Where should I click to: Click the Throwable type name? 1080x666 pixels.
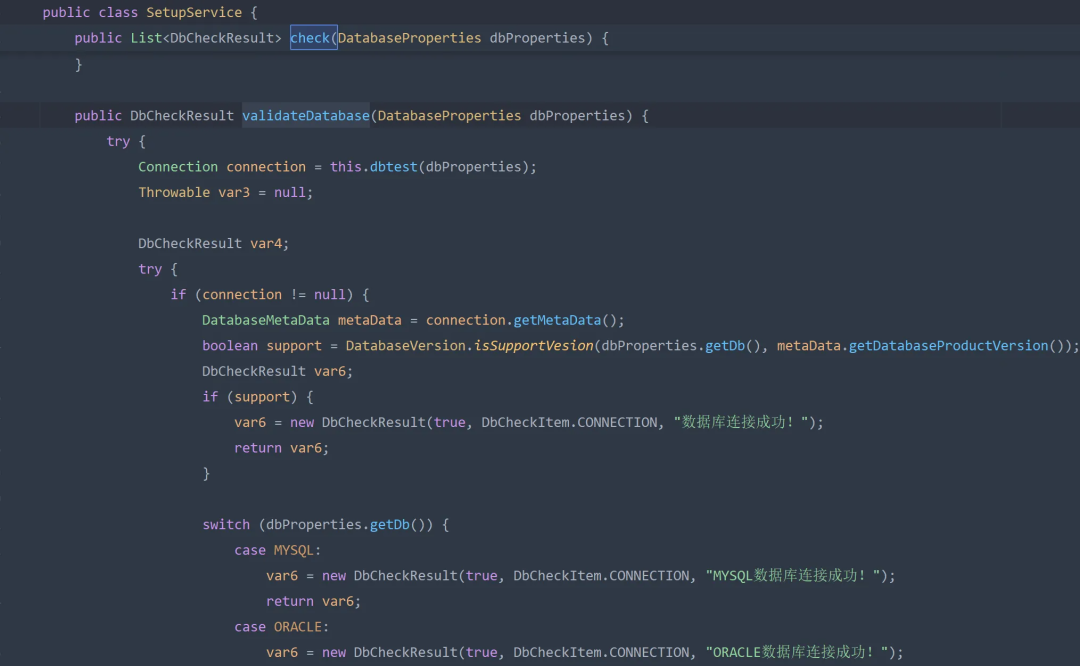tap(174, 192)
